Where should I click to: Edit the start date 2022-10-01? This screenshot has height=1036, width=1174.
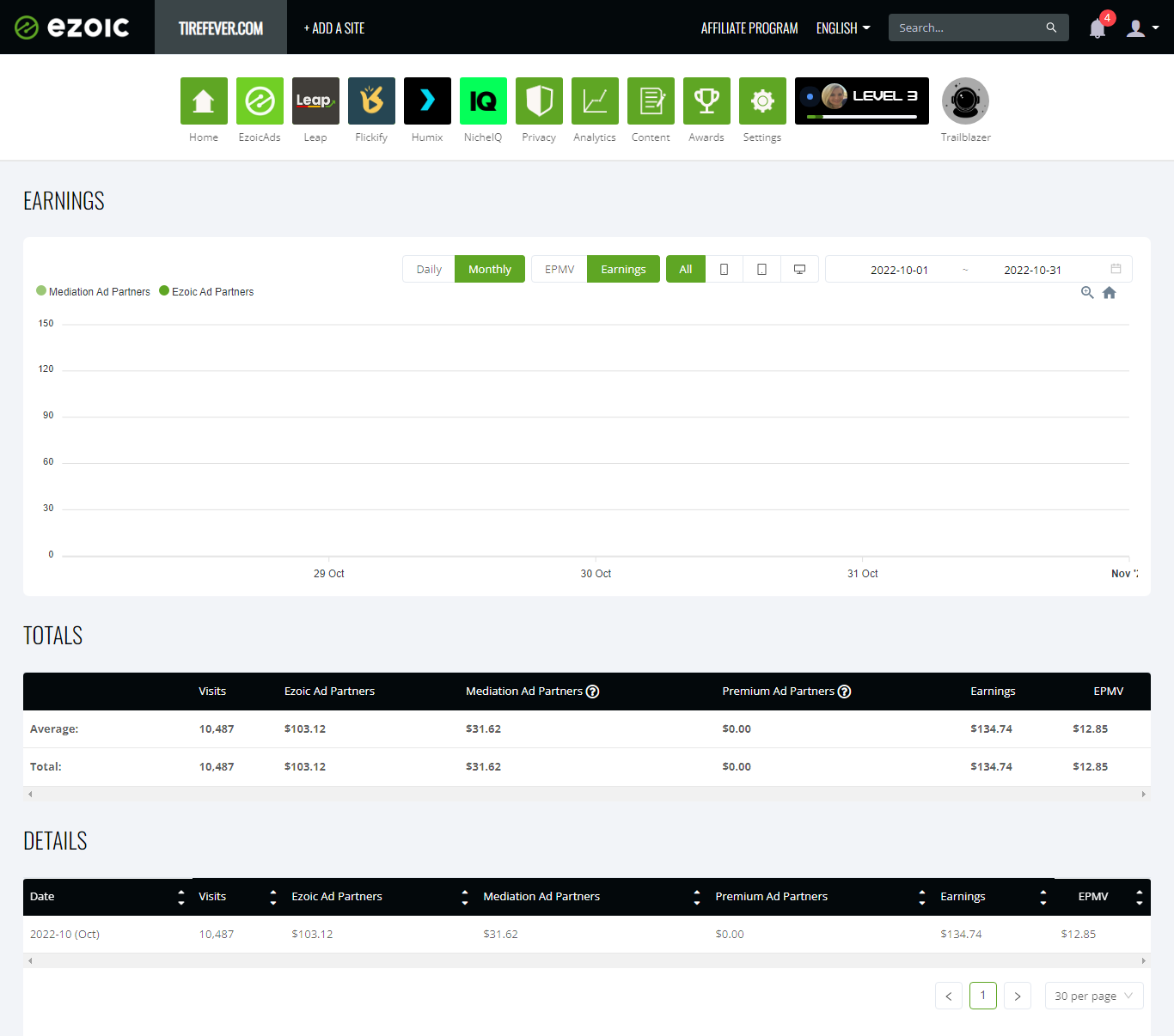(899, 270)
